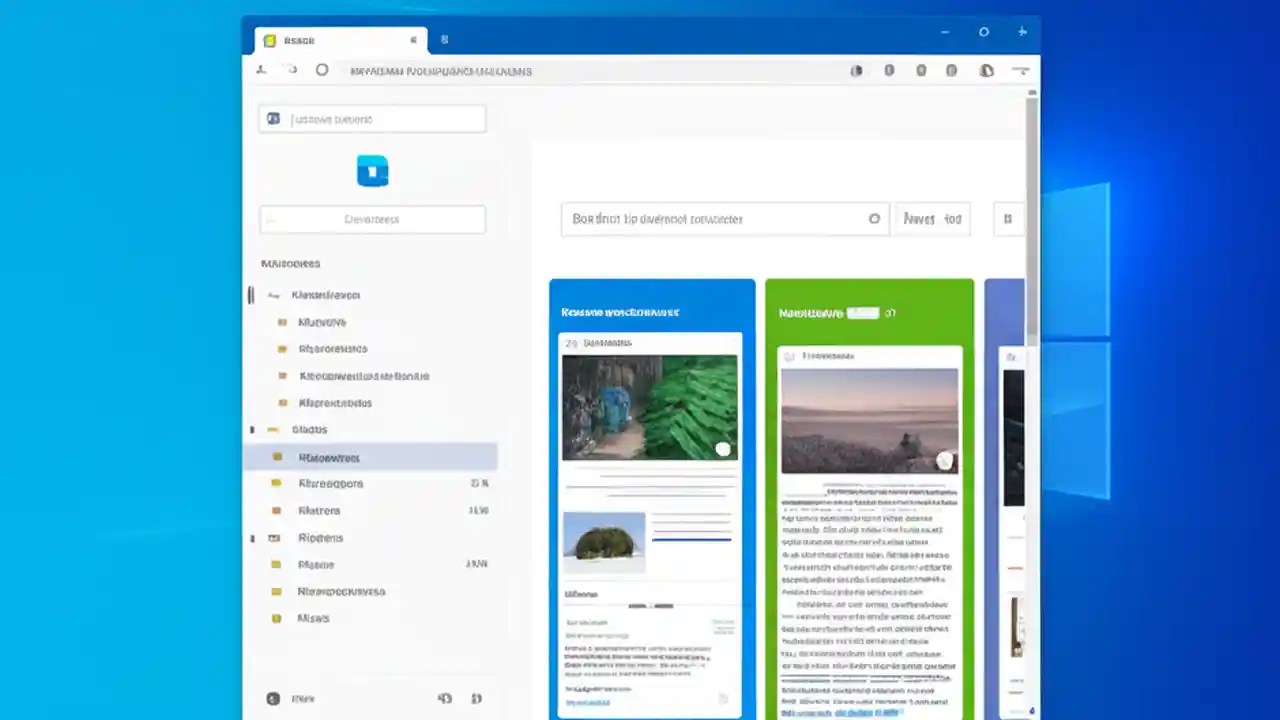Open the News dropdown beside the search field

click(x=932, y=219)
